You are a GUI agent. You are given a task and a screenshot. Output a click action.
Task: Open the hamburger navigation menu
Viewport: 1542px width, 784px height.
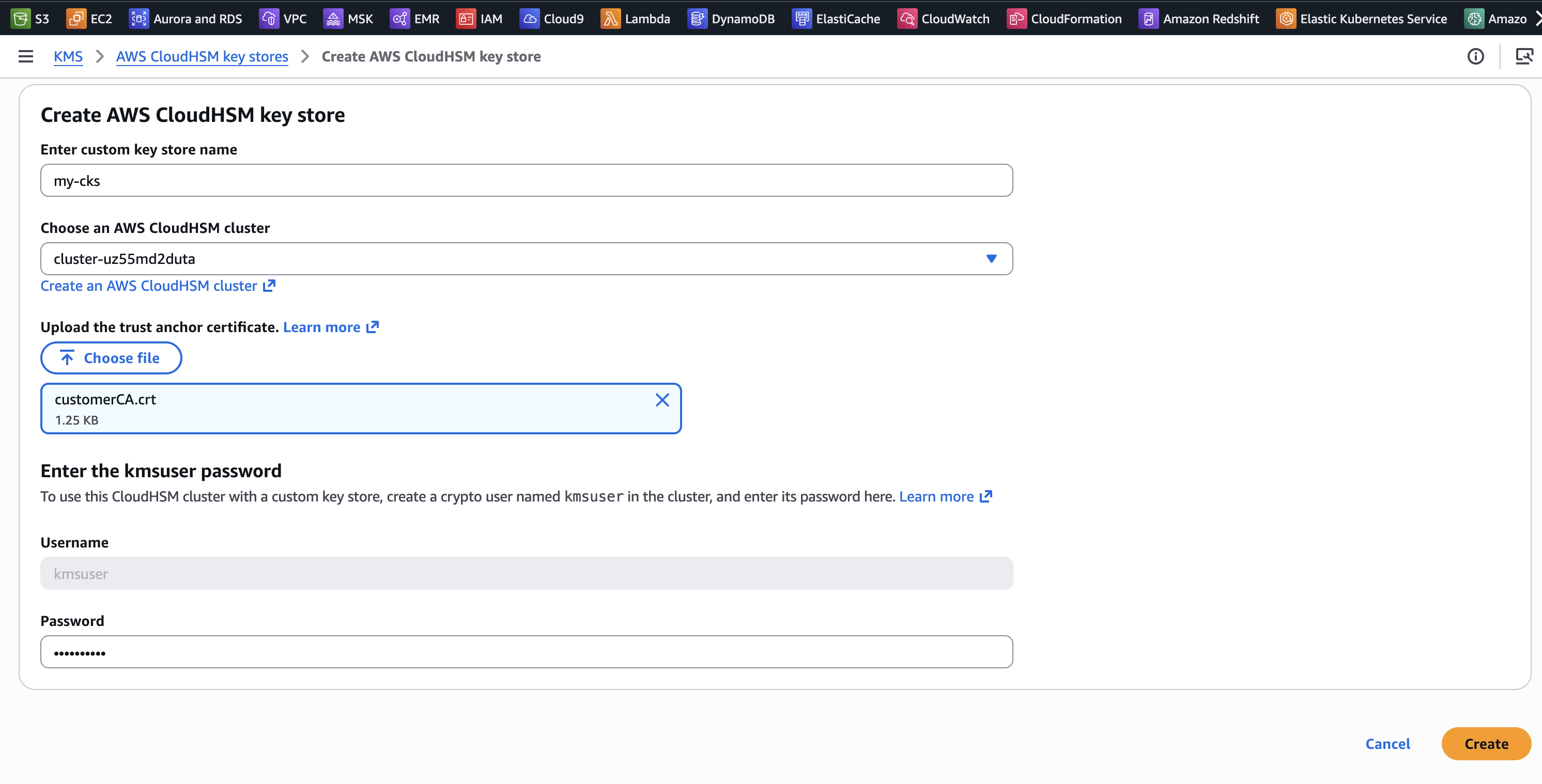(x=26, y=56)
